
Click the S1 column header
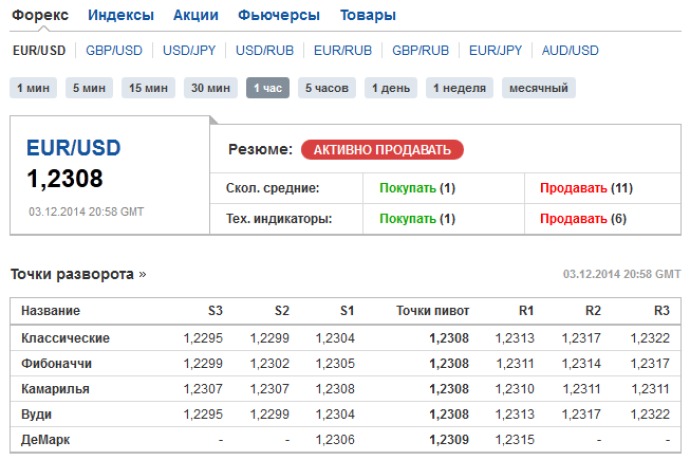347,311
